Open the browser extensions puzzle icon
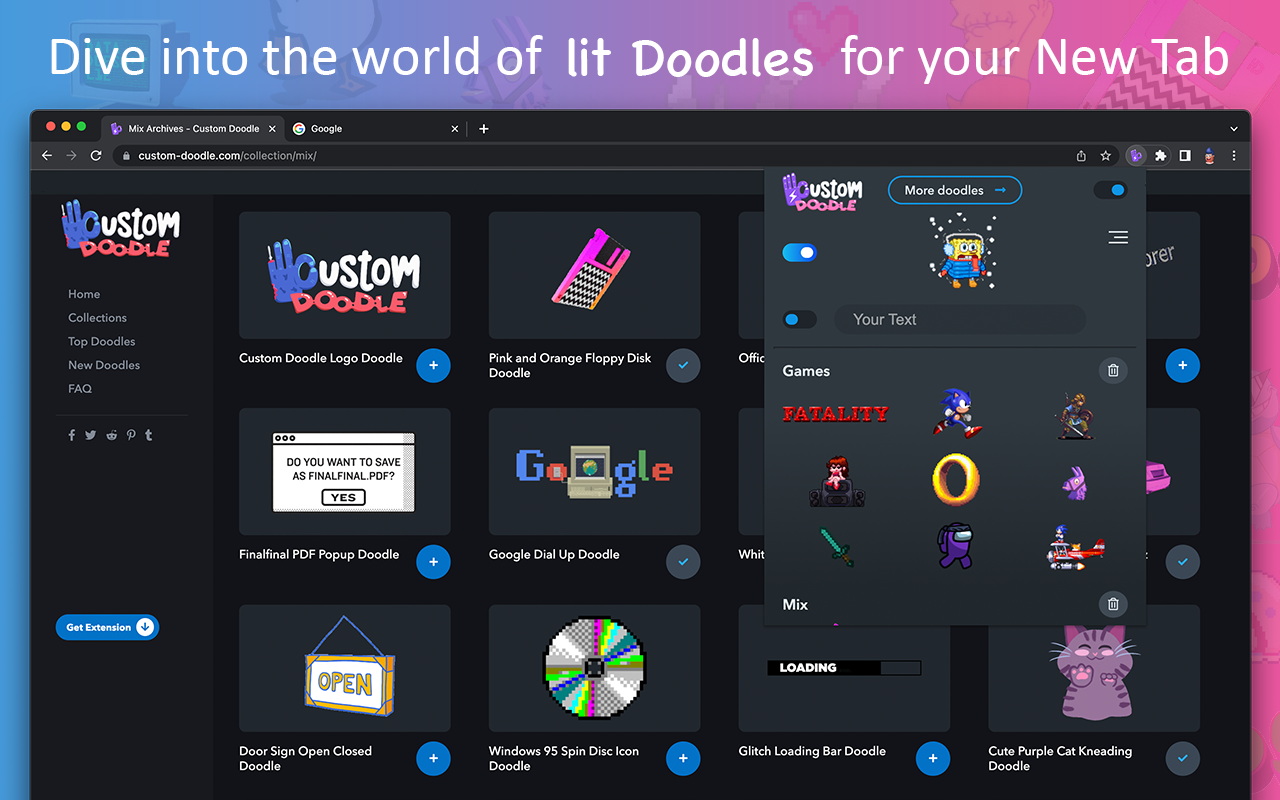 pos(1161,156)
